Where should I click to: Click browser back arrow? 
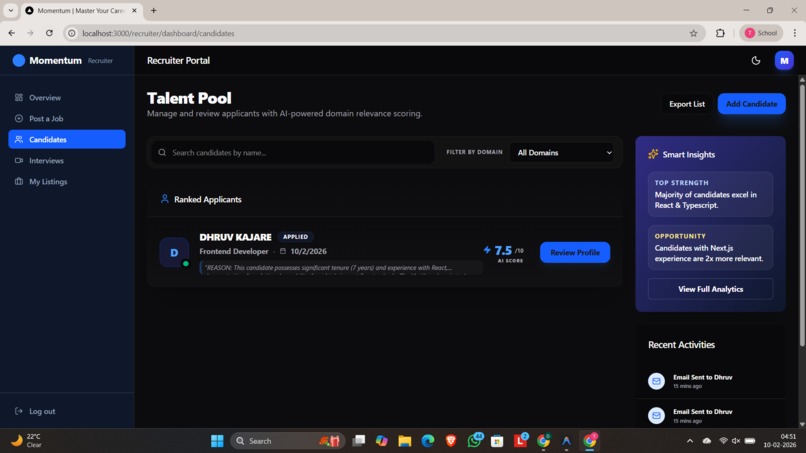click(x=11, y=33)
